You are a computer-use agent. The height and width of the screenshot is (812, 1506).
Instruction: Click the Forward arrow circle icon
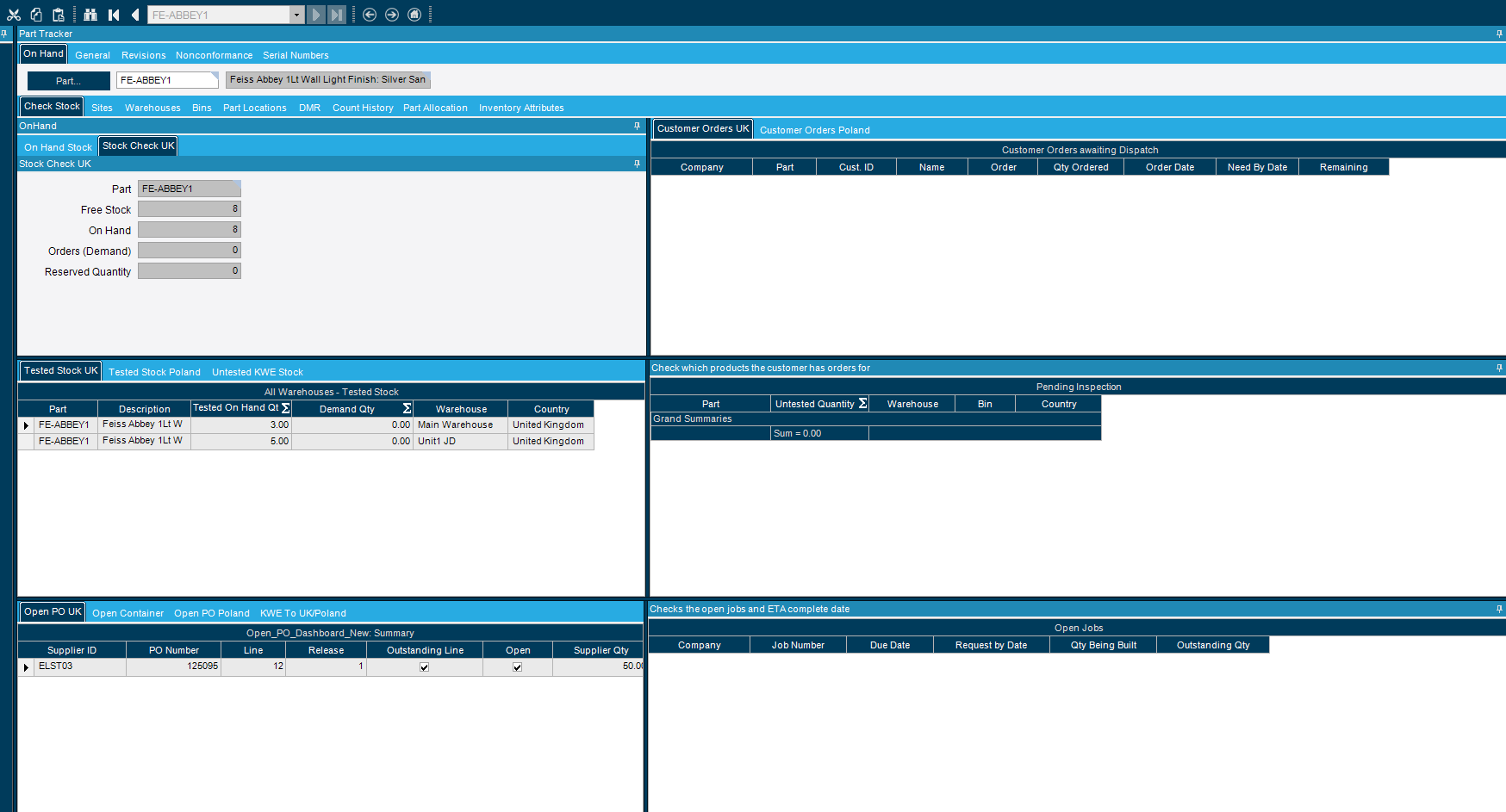click(392, 15)
